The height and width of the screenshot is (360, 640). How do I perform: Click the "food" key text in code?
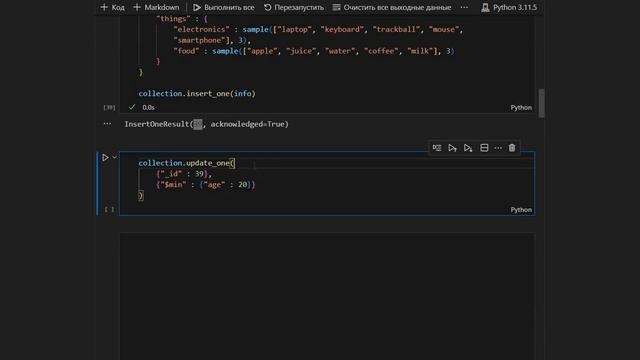click(x=186, y=51)
